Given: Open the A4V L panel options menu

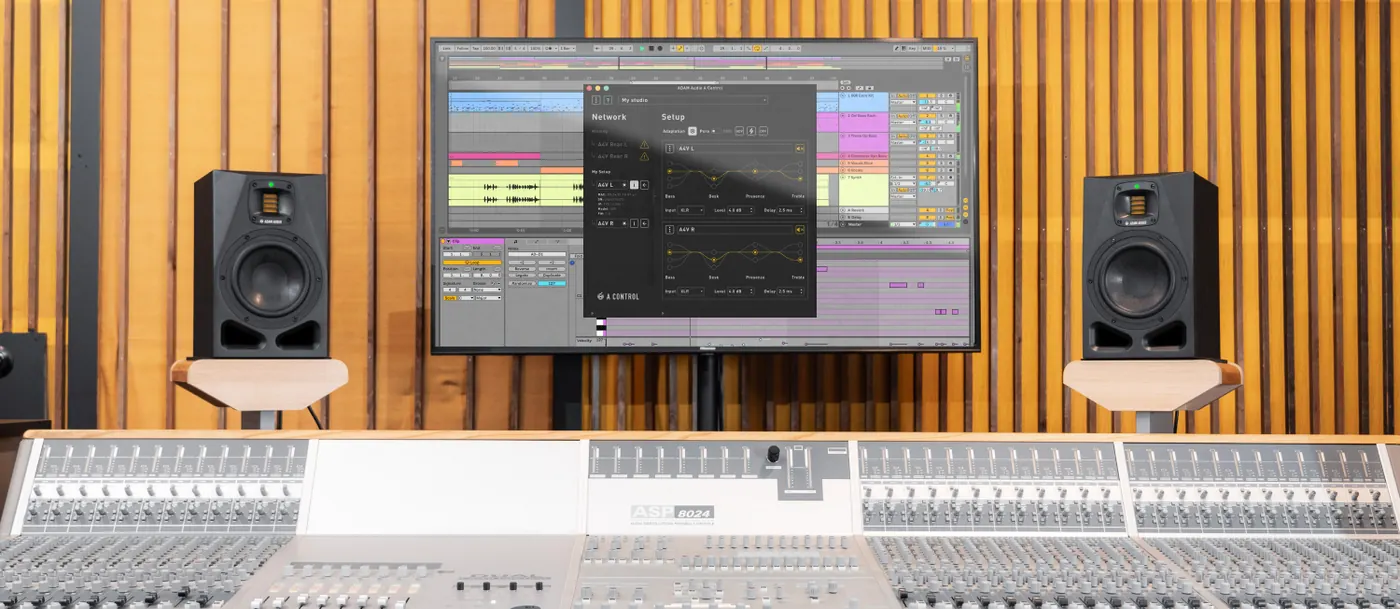Looking at the screenshot, I should (670, 148).
